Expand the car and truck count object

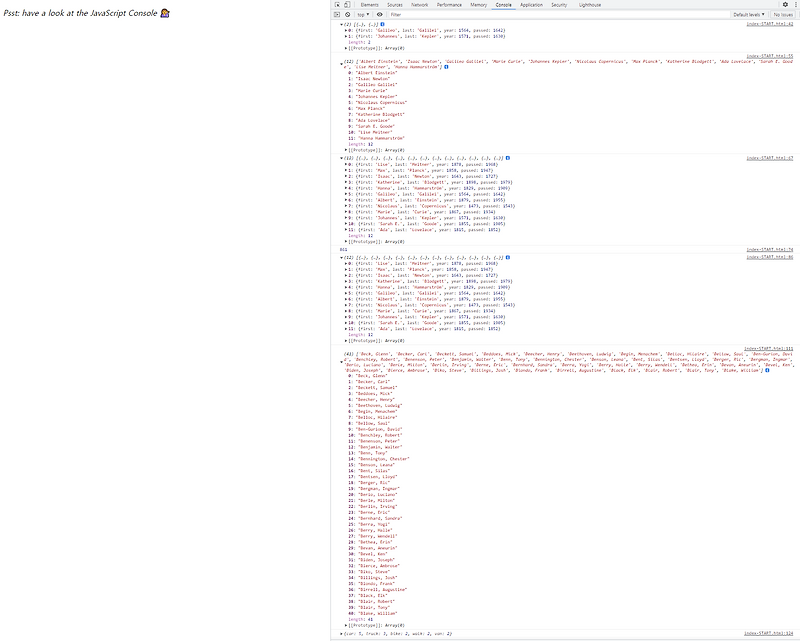coord(340,632)
